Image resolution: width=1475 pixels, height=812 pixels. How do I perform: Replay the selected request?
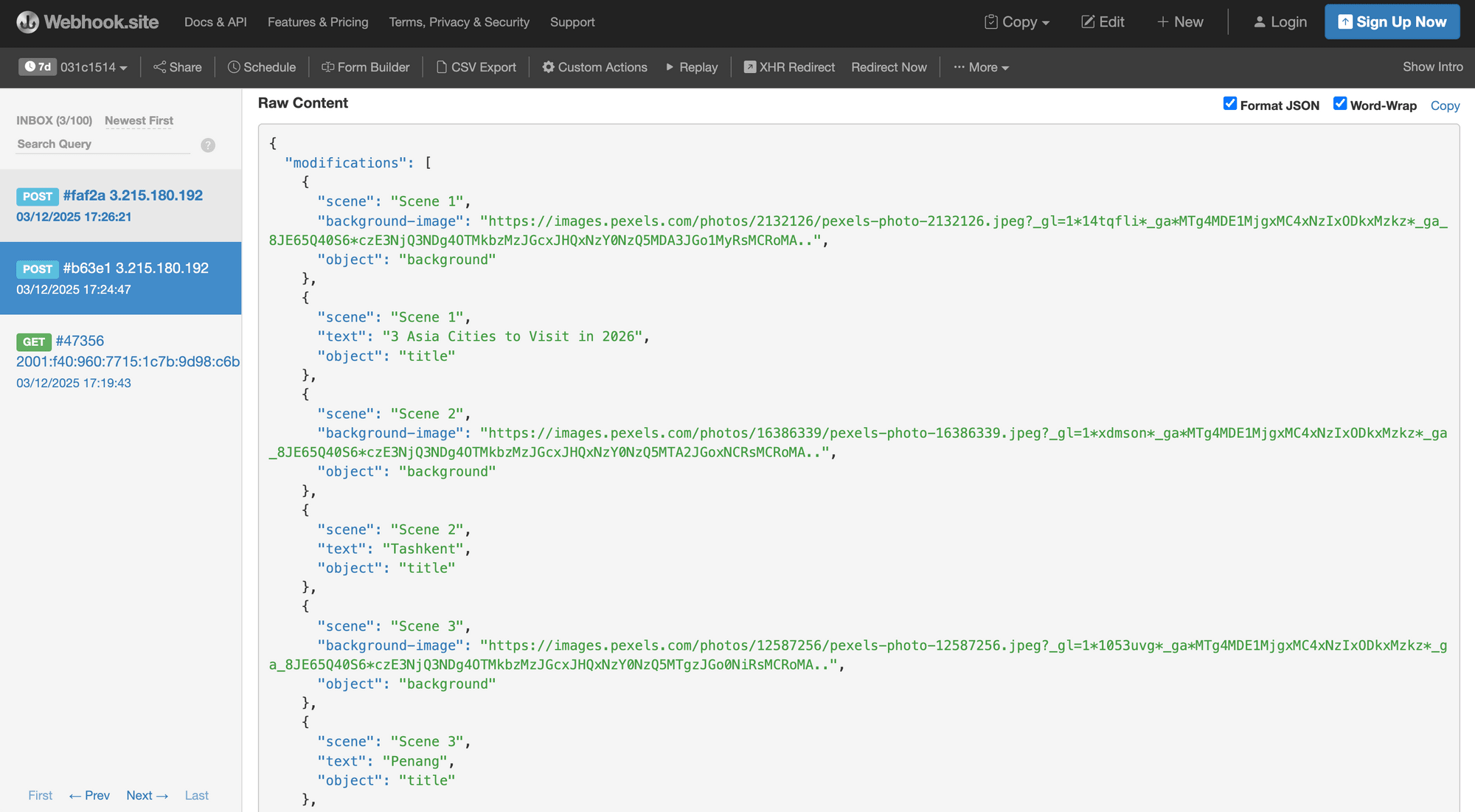pos(691,67)
